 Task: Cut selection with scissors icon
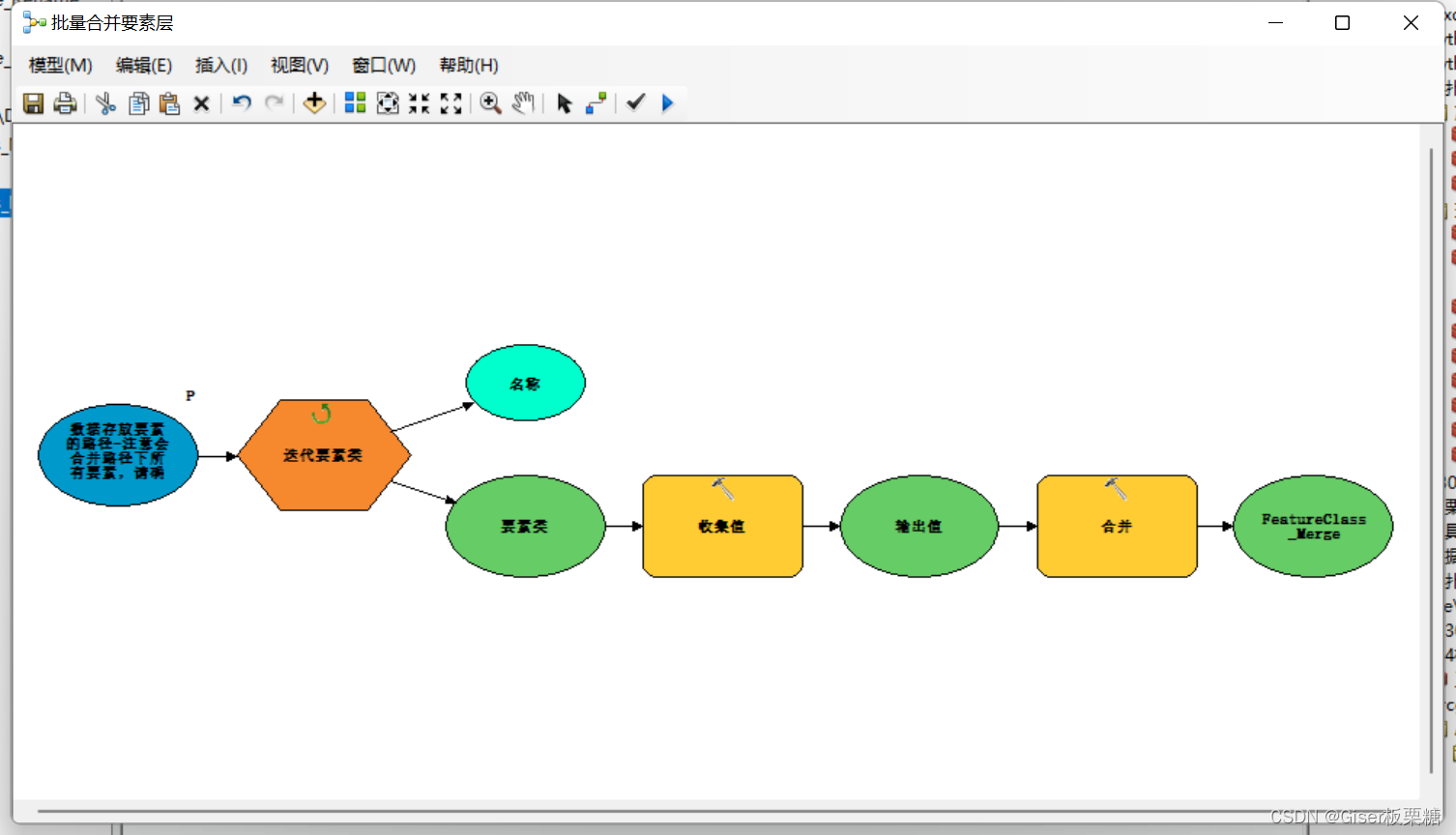point(106,103)
